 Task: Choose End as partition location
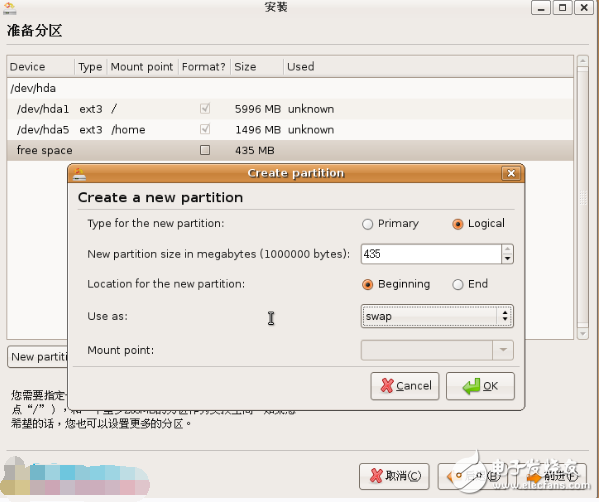pos(457,285)
